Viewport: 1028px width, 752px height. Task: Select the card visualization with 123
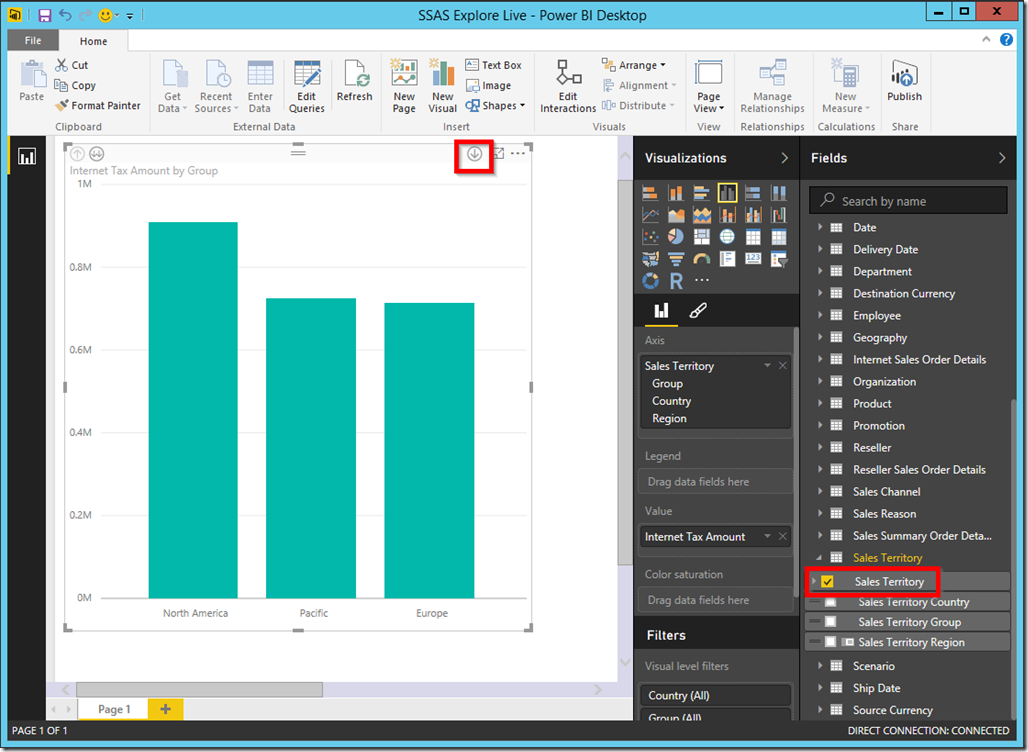753,259
